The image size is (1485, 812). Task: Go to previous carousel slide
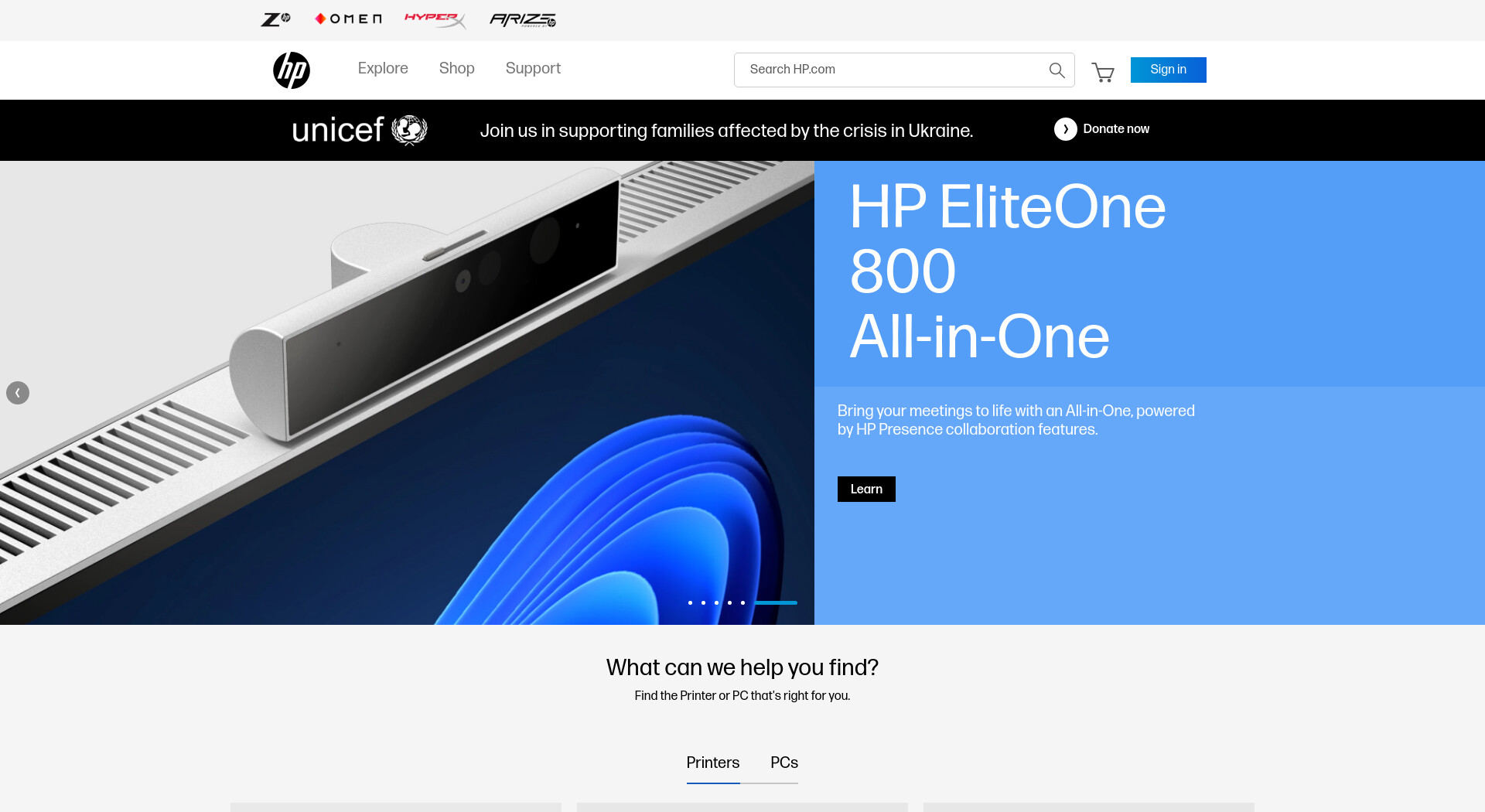tap(18, 393)
